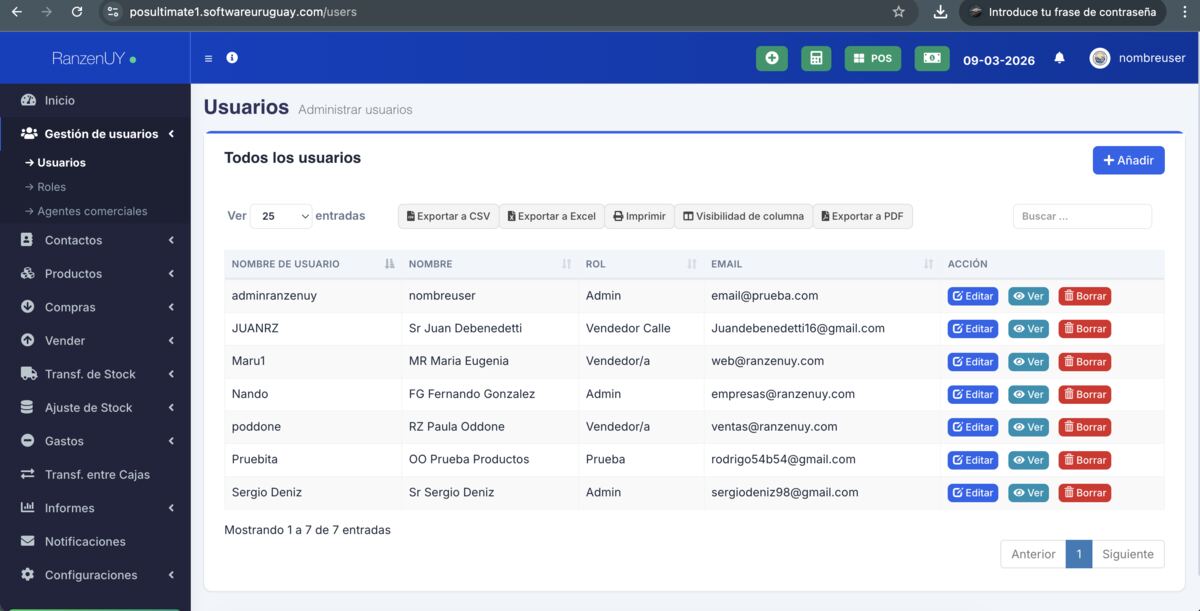Go to Inicio in the sidebar
Image resolution: width=1200 pixels, height=611 pixels.
(x=59, y=101)
